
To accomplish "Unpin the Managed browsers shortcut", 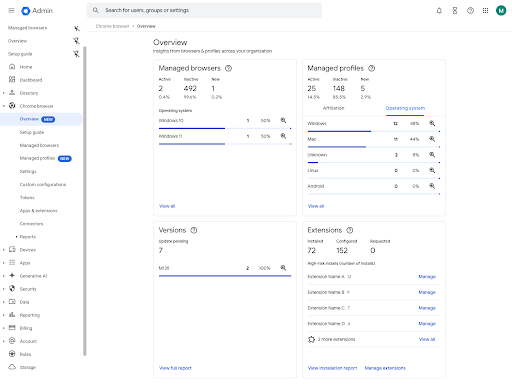I will point(76,28).
